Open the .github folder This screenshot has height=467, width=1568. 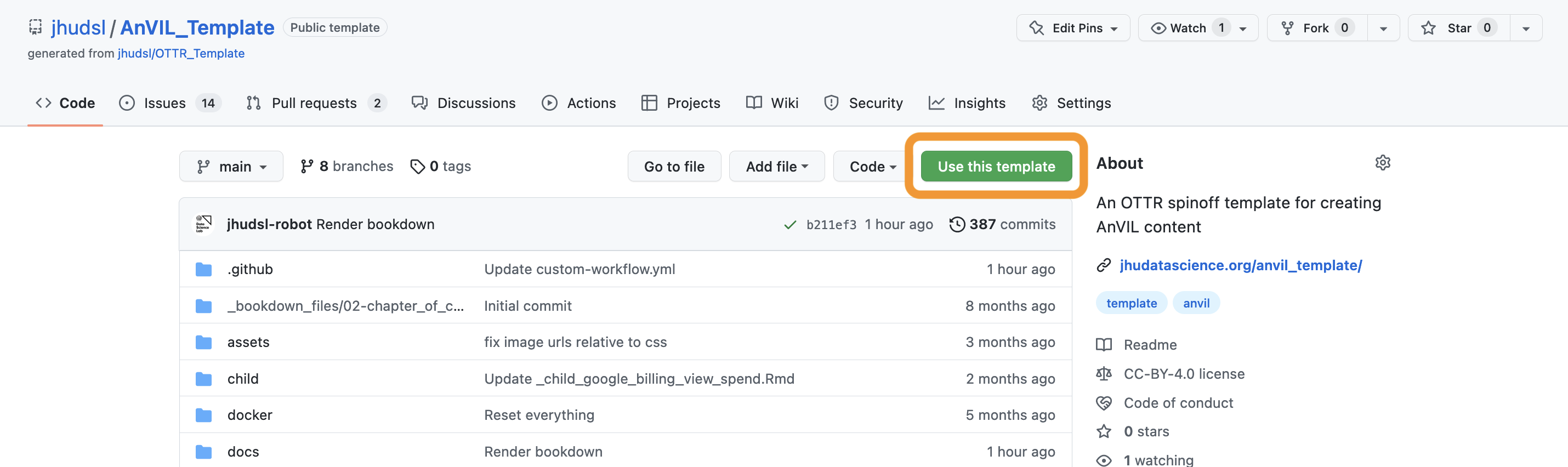[x=249, y=269]
